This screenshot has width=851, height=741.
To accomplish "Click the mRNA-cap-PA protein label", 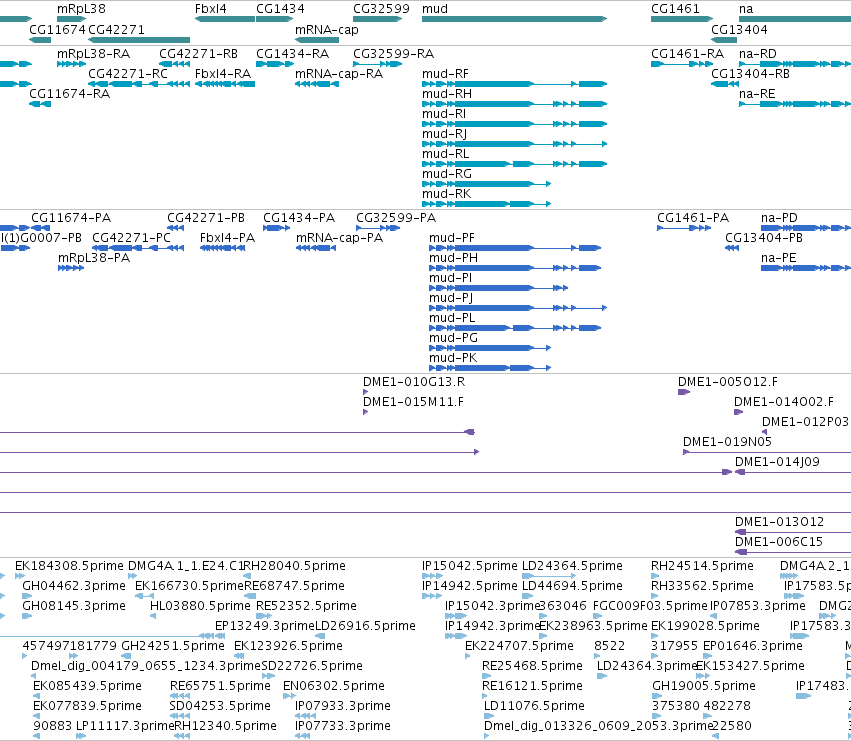I will 339,238.
